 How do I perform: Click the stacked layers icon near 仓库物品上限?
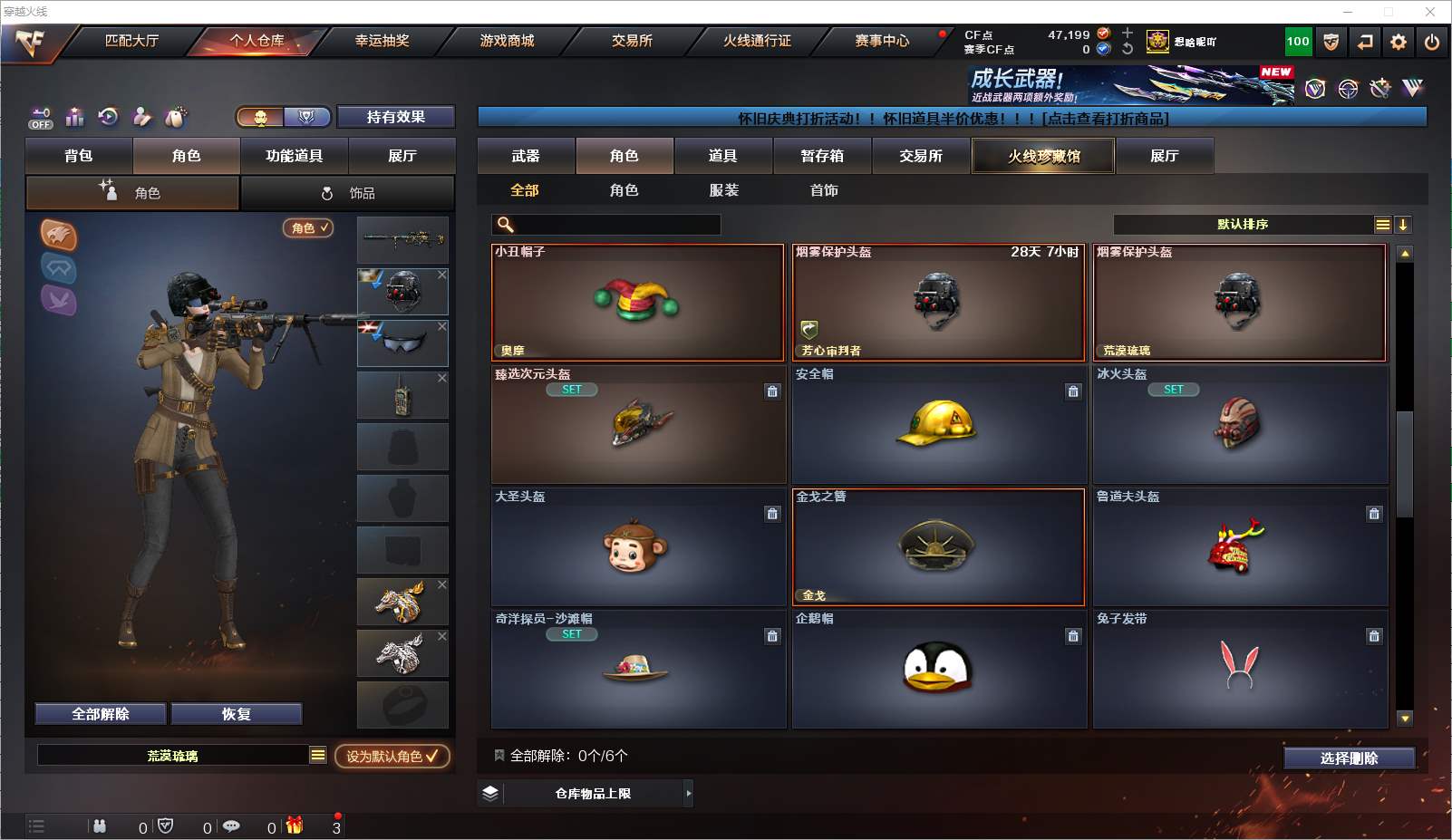pos(490,793)
